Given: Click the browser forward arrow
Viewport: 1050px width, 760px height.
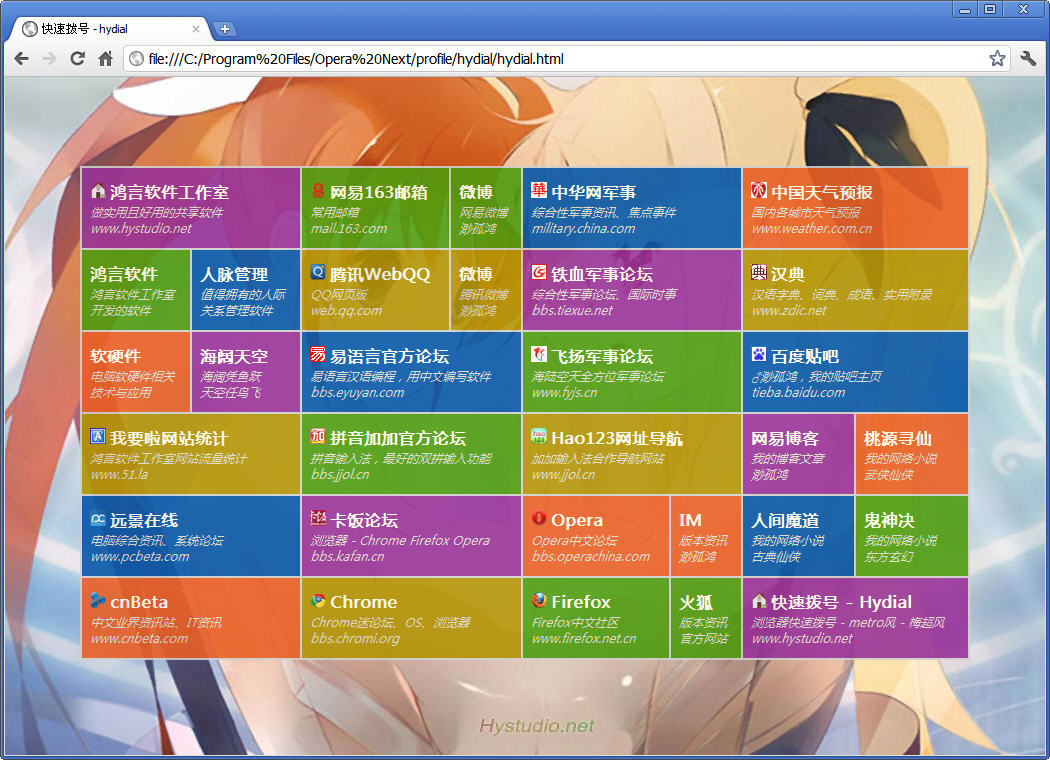Looking at the screenshot, I should tap(49, 59).
